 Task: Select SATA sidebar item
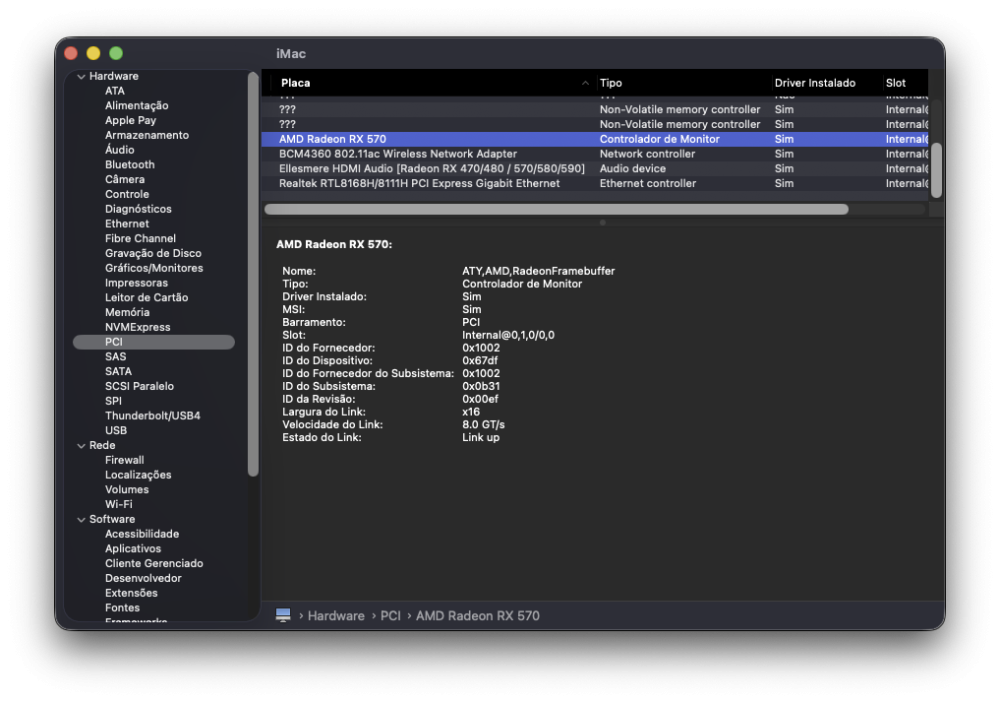click(118, 371)
